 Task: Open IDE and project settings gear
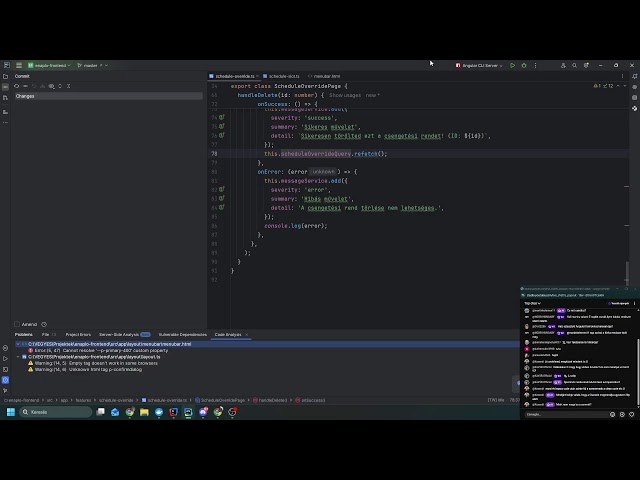(586, 65)
